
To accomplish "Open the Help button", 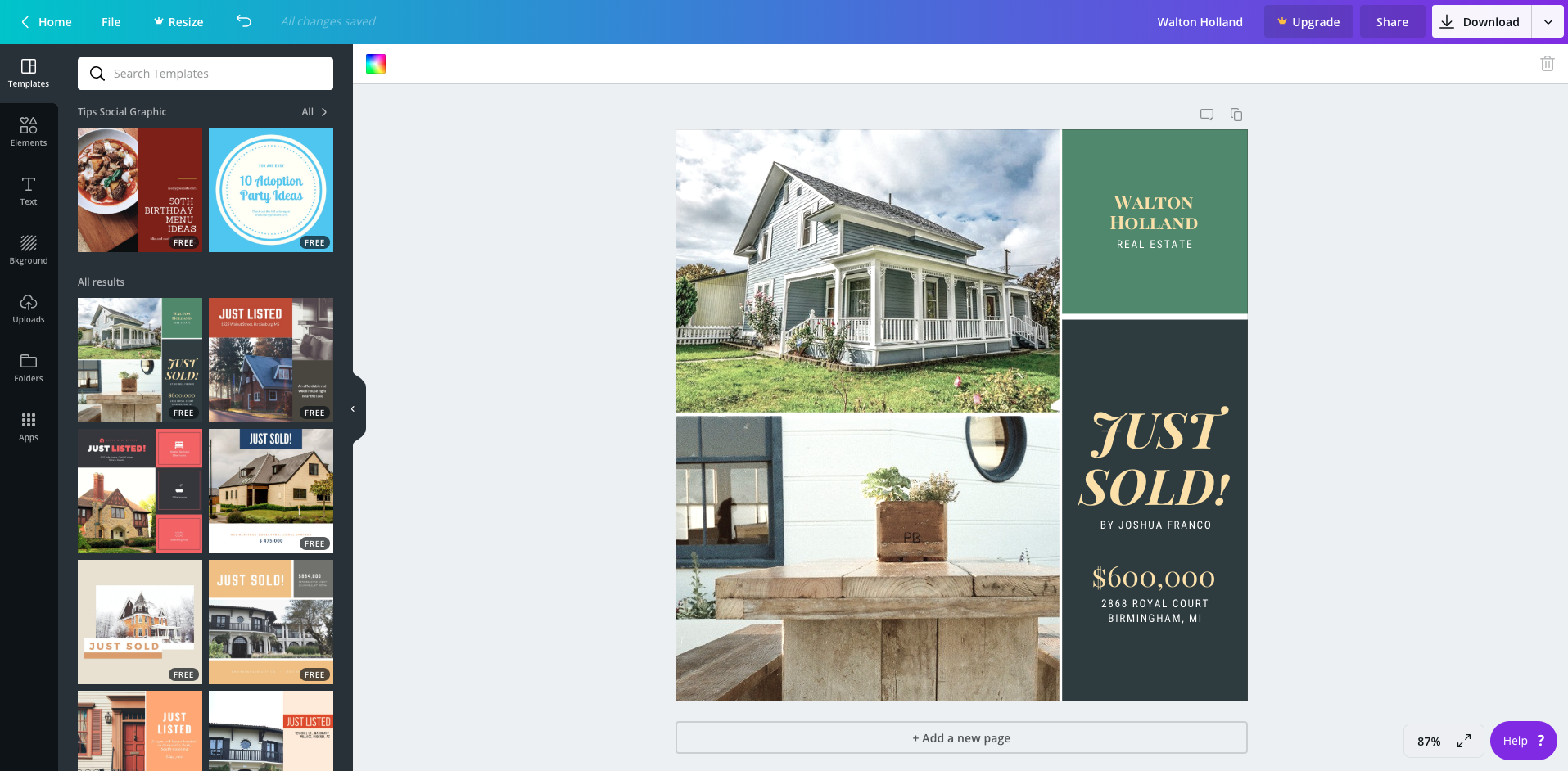I will click(1523, 741).
